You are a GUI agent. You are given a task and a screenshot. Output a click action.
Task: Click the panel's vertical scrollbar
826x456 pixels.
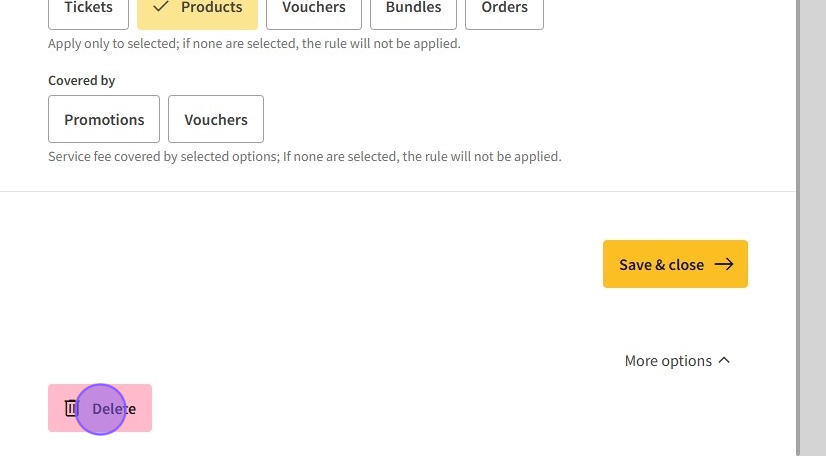point(797,200)
